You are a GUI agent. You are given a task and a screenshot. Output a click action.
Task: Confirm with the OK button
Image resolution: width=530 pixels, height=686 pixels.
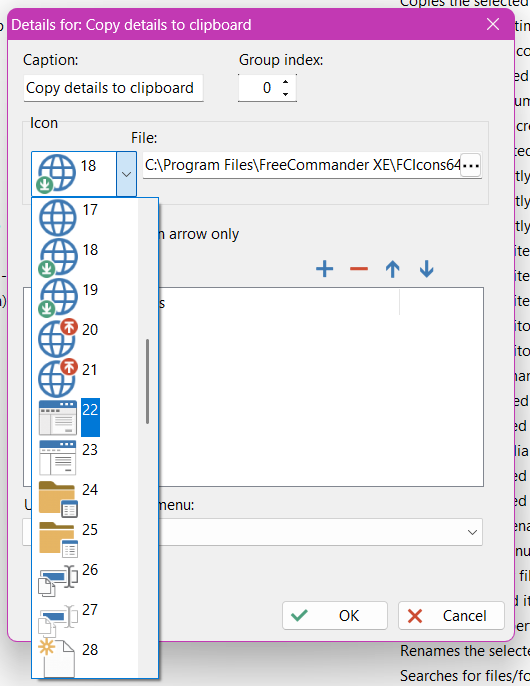tap(335, 616)
